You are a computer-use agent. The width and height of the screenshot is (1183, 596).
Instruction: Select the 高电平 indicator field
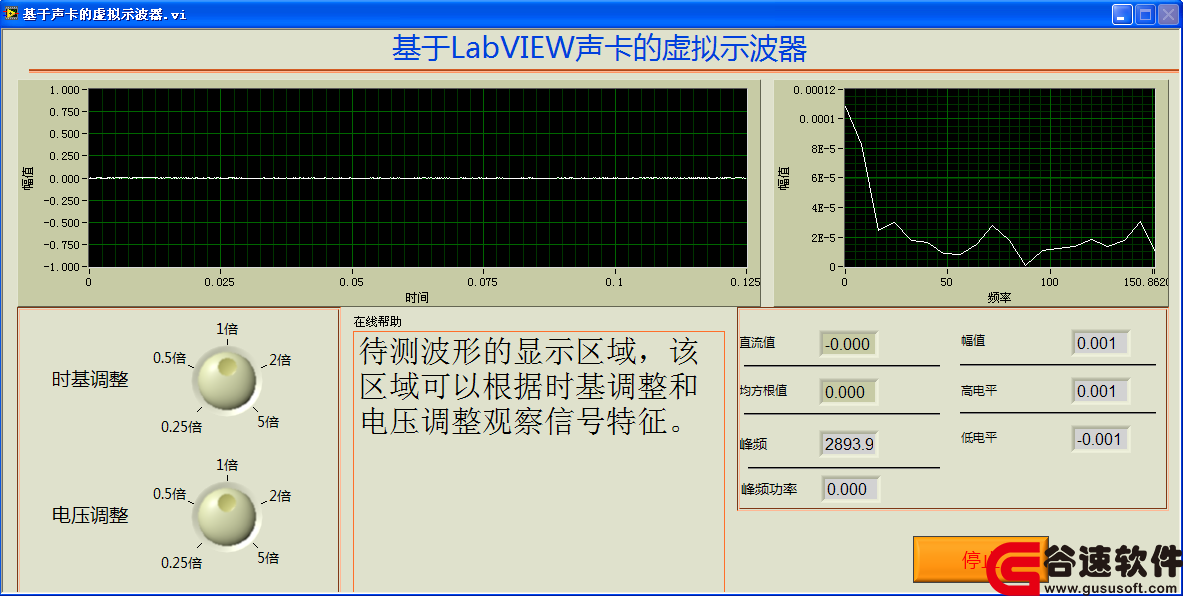tap(1100, 391)
